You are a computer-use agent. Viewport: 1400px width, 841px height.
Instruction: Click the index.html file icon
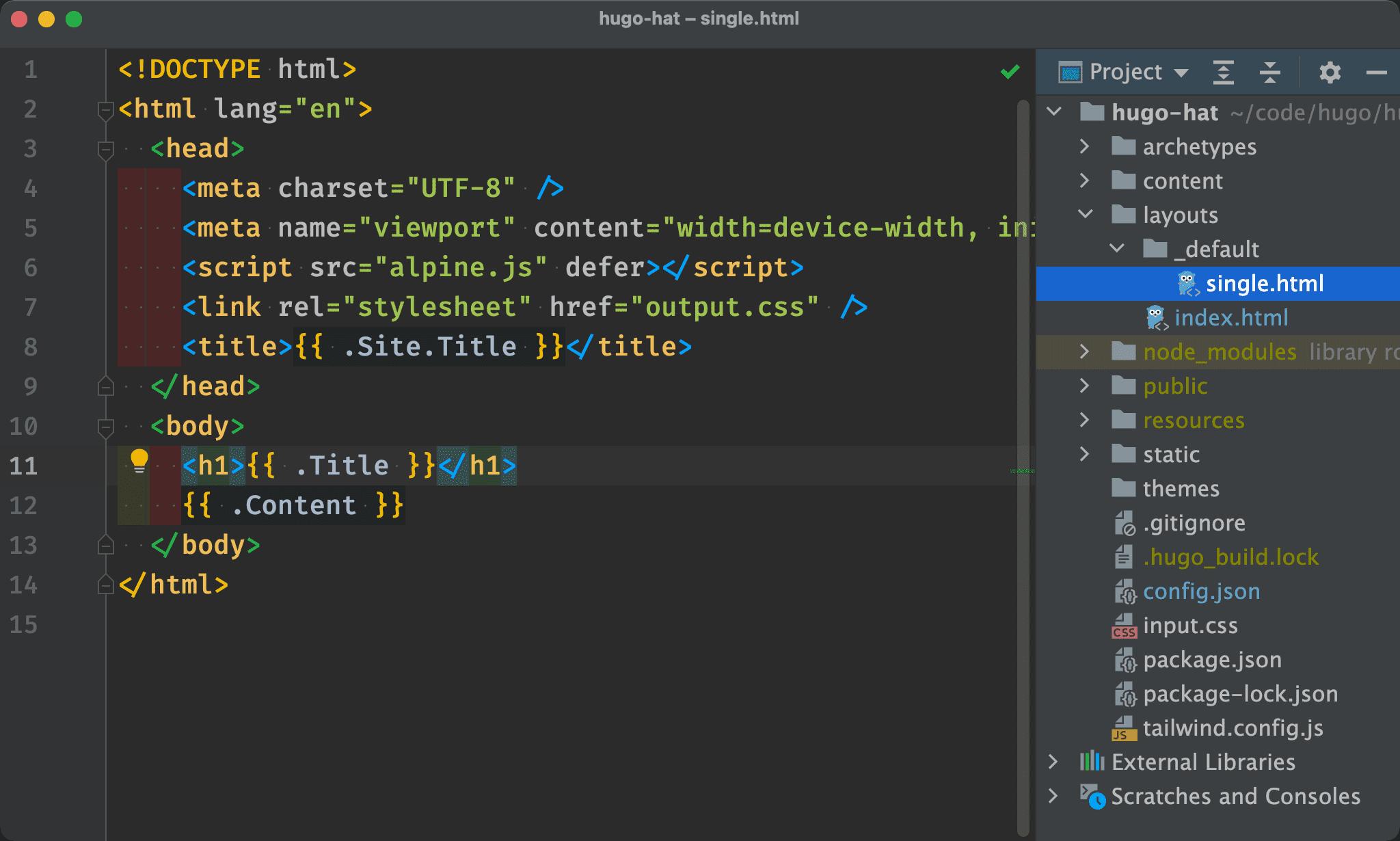pyautogui.click(x=1157, y=318)
